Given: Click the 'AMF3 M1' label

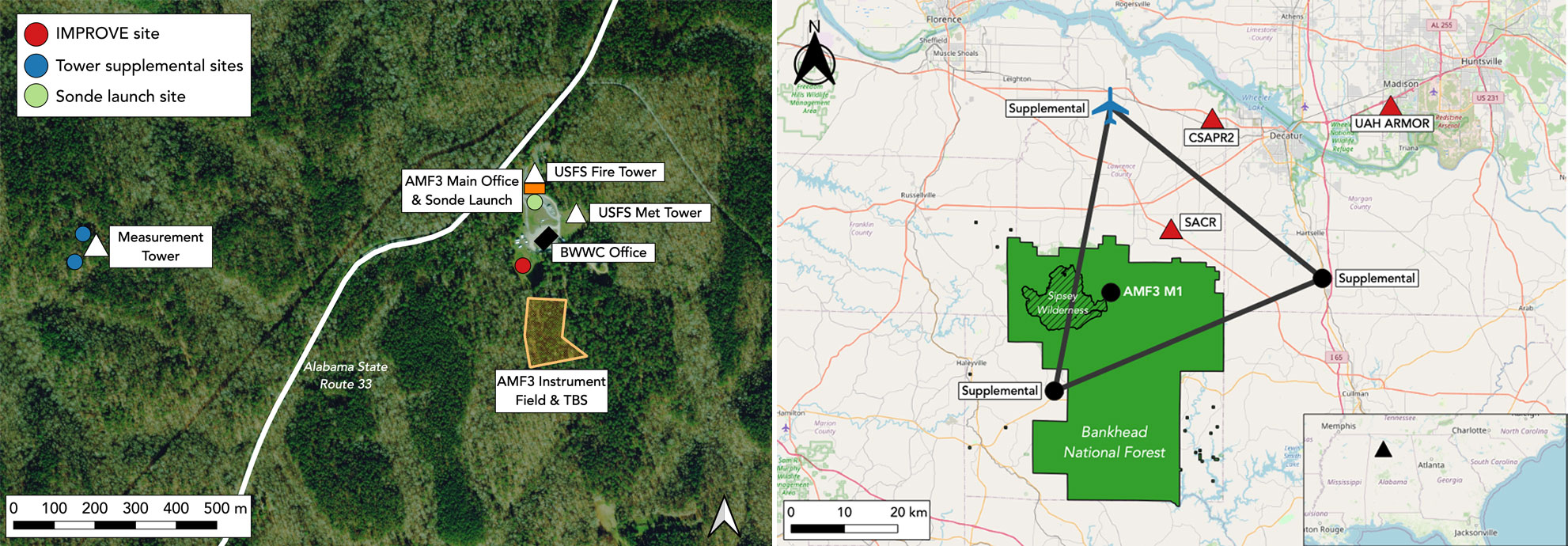Looking at the screenshot, I should click(x=1153, y=291).
